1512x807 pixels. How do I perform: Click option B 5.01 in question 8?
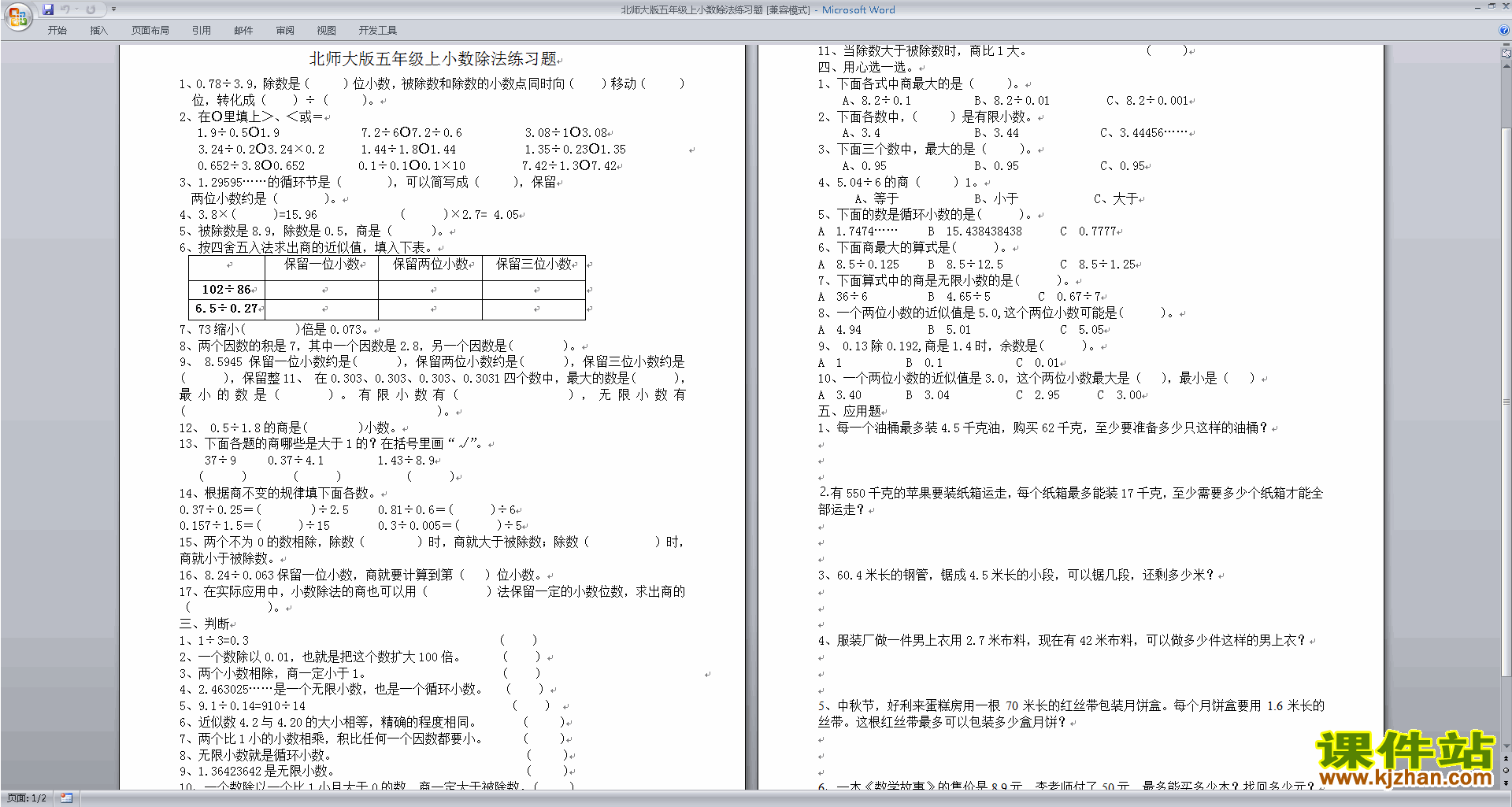[950, 330]
